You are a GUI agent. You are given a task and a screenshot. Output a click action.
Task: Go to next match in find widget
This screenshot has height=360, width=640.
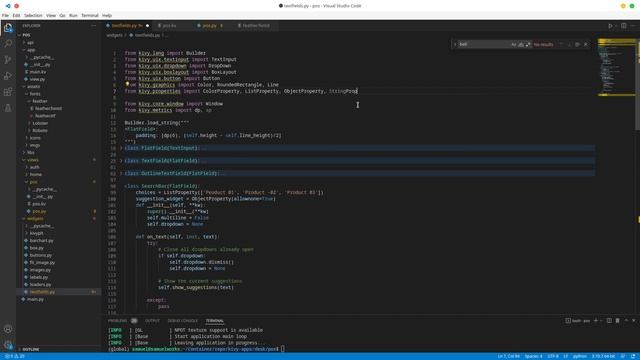click(x=569, y=44)
